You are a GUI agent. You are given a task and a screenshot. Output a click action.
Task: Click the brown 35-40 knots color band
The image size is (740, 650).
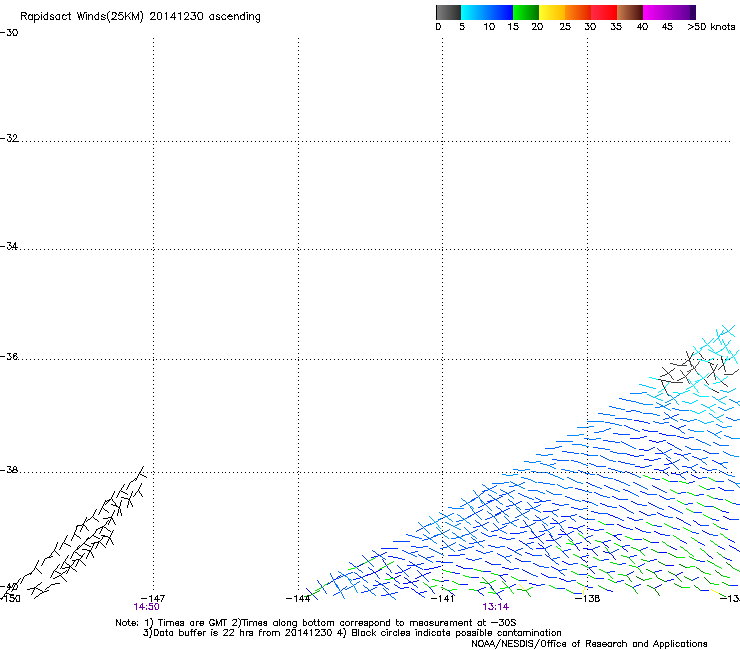click(630, 12)
